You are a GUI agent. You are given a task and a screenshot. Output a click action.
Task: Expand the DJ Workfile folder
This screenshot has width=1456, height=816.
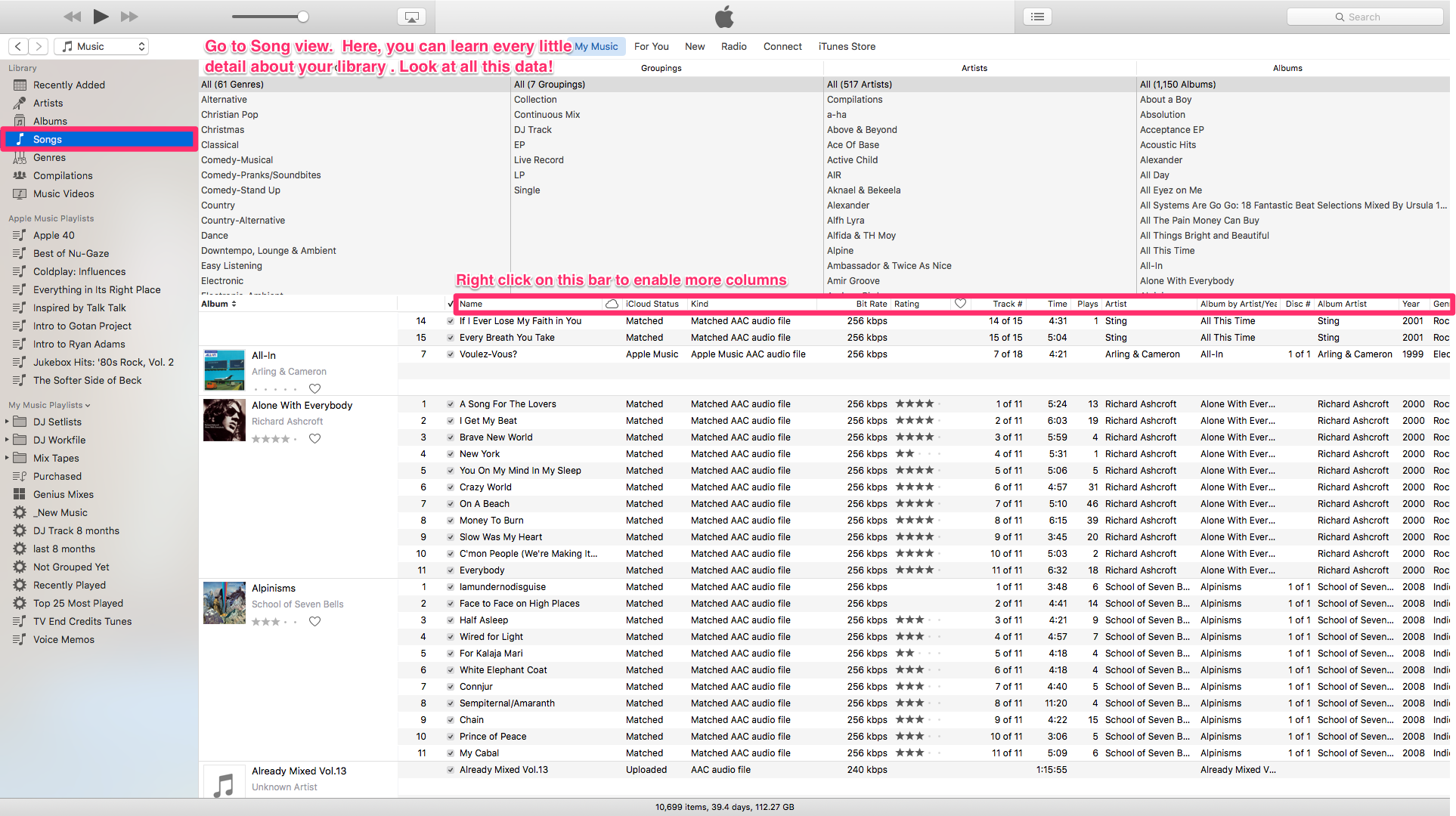[7, 440]
